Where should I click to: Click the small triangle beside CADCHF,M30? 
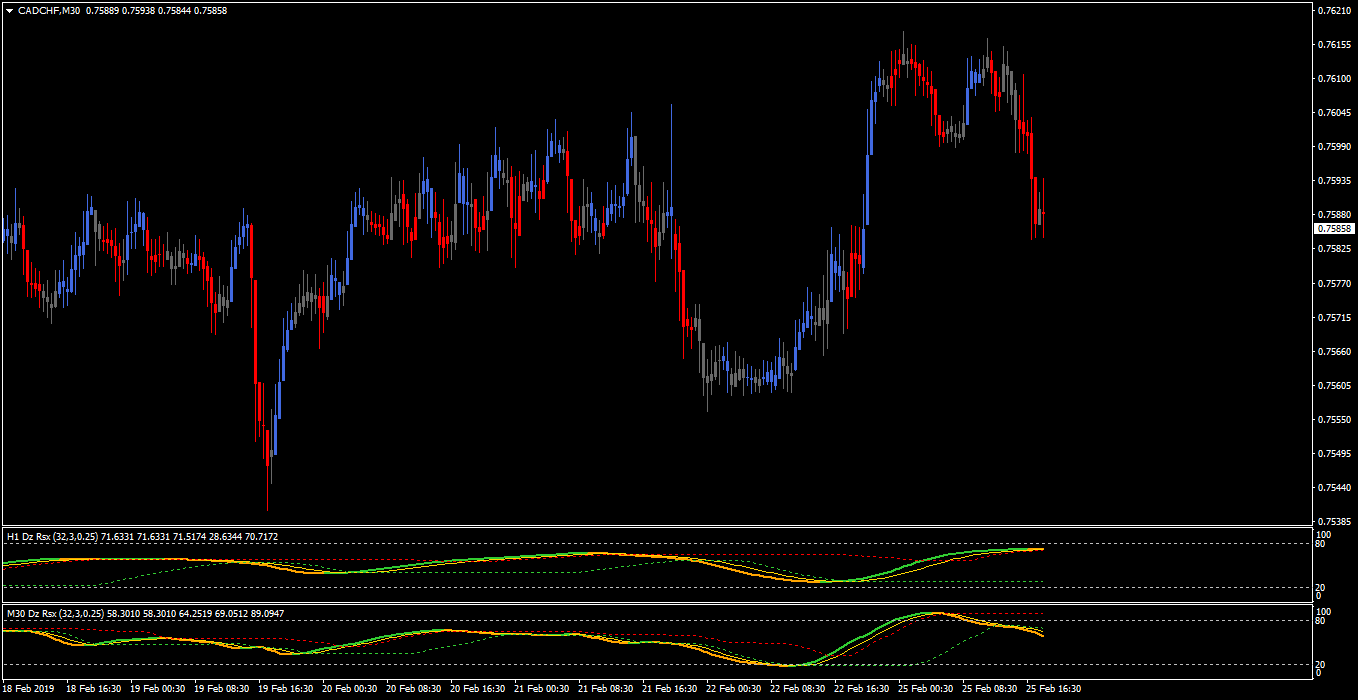click(x=9, y=10)
